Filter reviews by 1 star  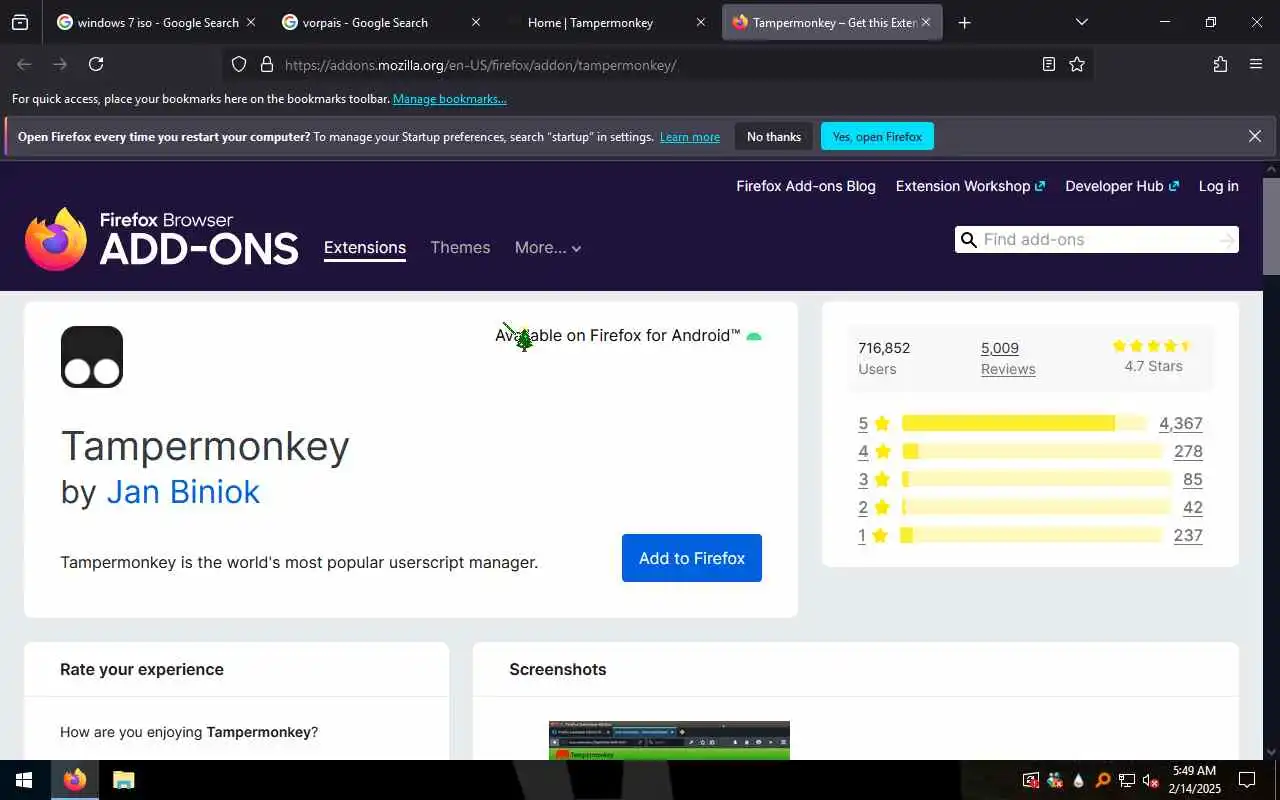pyautogui.click(x=874, y=535)
